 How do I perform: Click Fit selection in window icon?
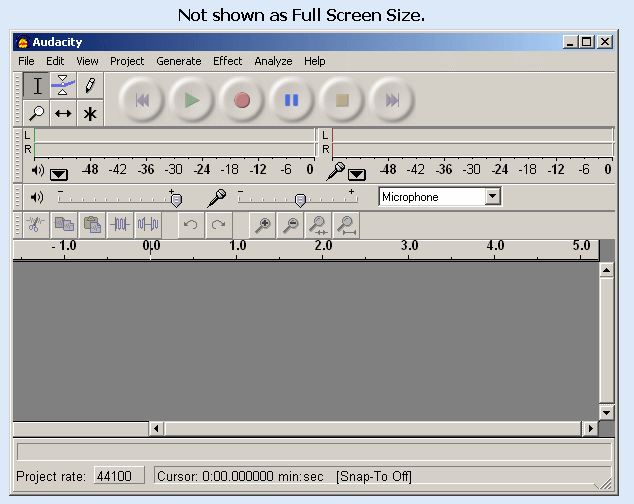point(319,224)
